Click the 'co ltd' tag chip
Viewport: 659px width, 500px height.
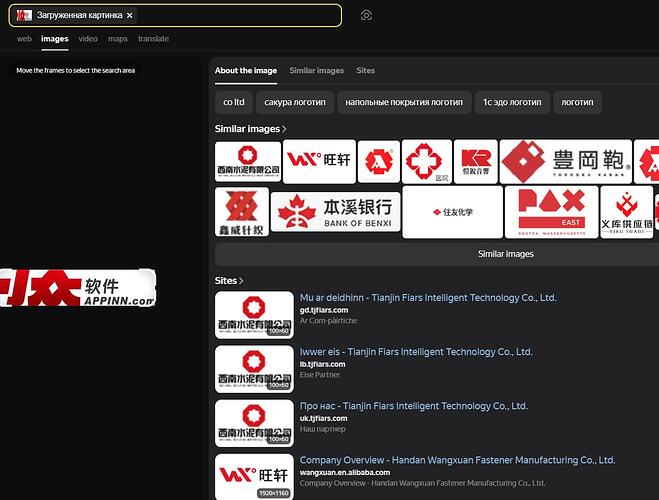[x=234, y=102]
